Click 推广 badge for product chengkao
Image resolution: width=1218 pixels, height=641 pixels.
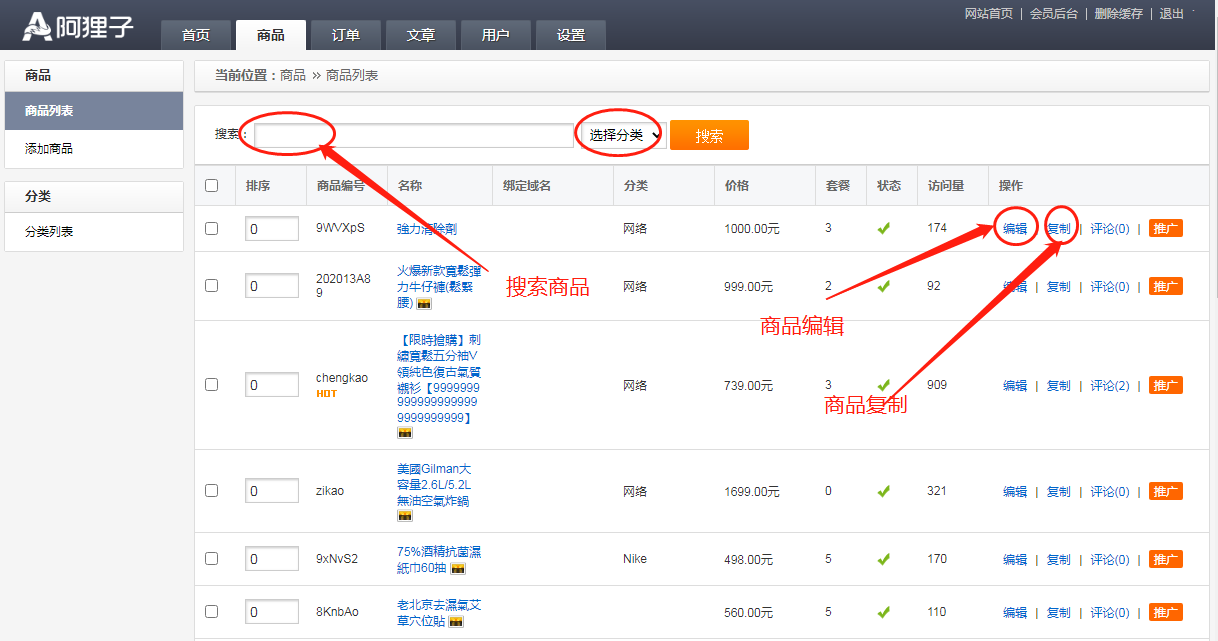tap(1165, 386)
